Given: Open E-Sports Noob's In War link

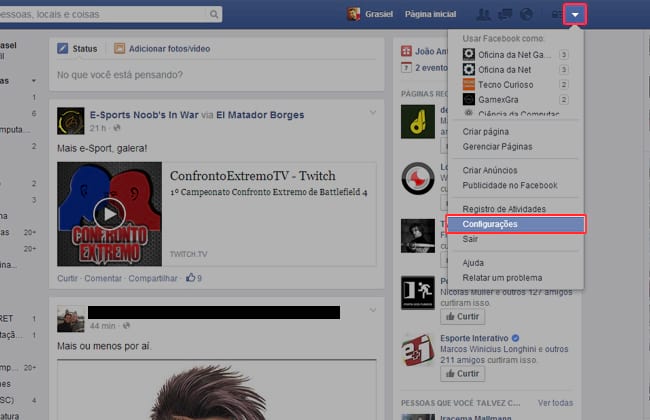Looking at the screenshot, I should point(144,115).
